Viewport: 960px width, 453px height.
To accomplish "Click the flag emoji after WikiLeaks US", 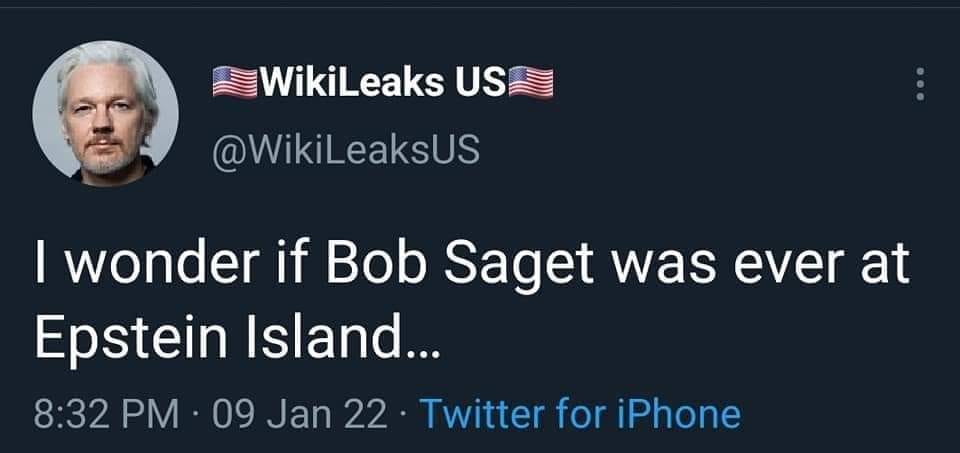I will click(x=531, y=84).
